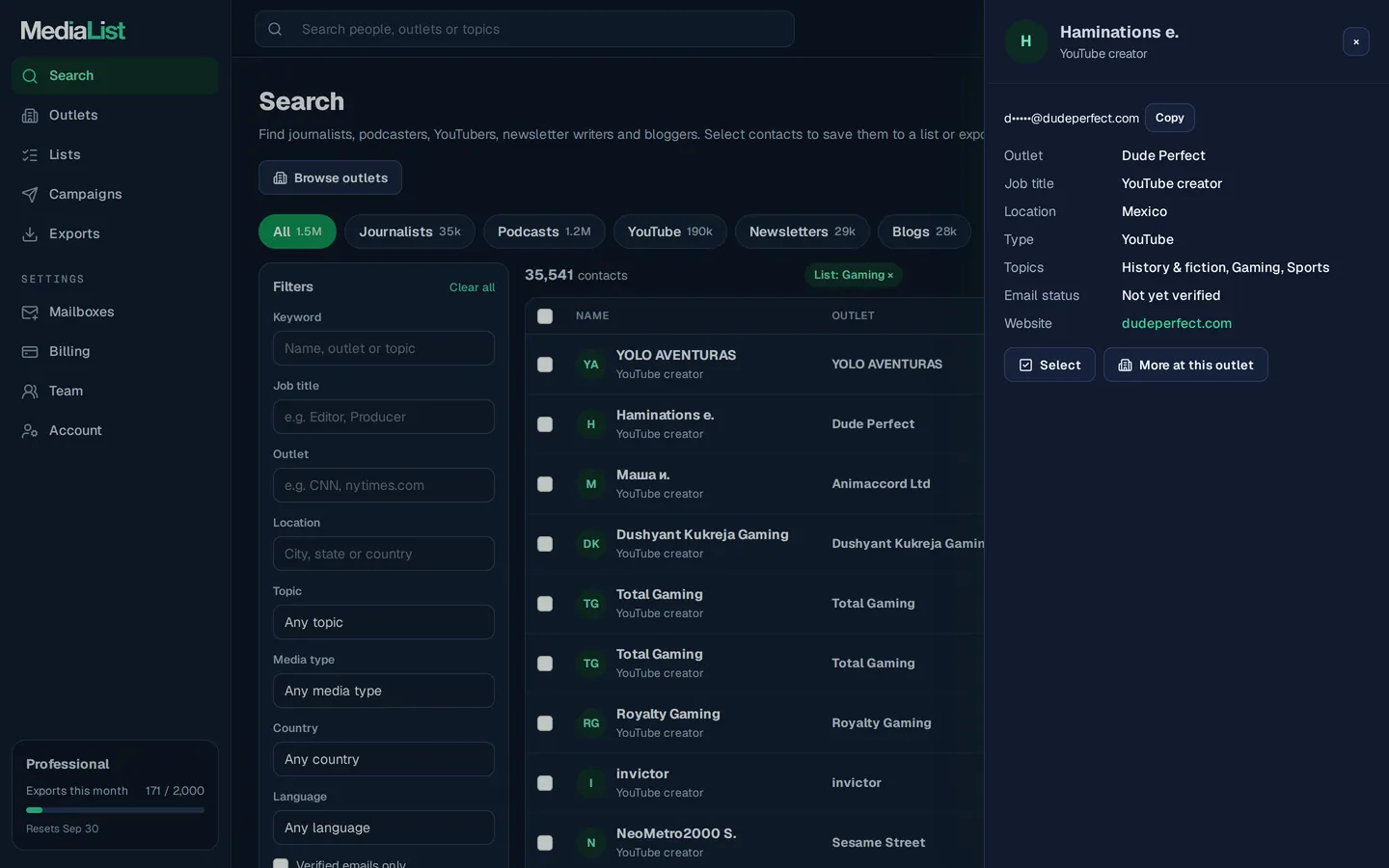The height and width of the screenshot is (868, 1389).
Task: Click the Browse outlets button
Action: point(330,177)
